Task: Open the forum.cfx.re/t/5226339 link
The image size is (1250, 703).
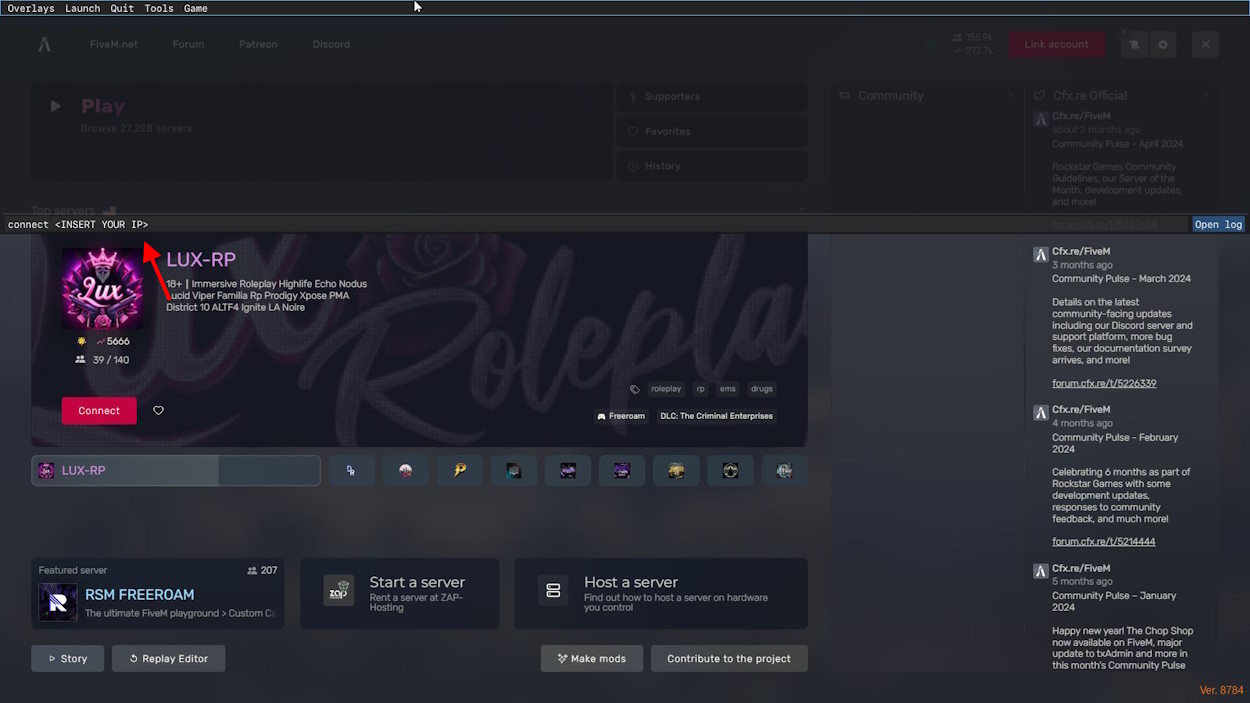Action: (x=1103, y=383)
